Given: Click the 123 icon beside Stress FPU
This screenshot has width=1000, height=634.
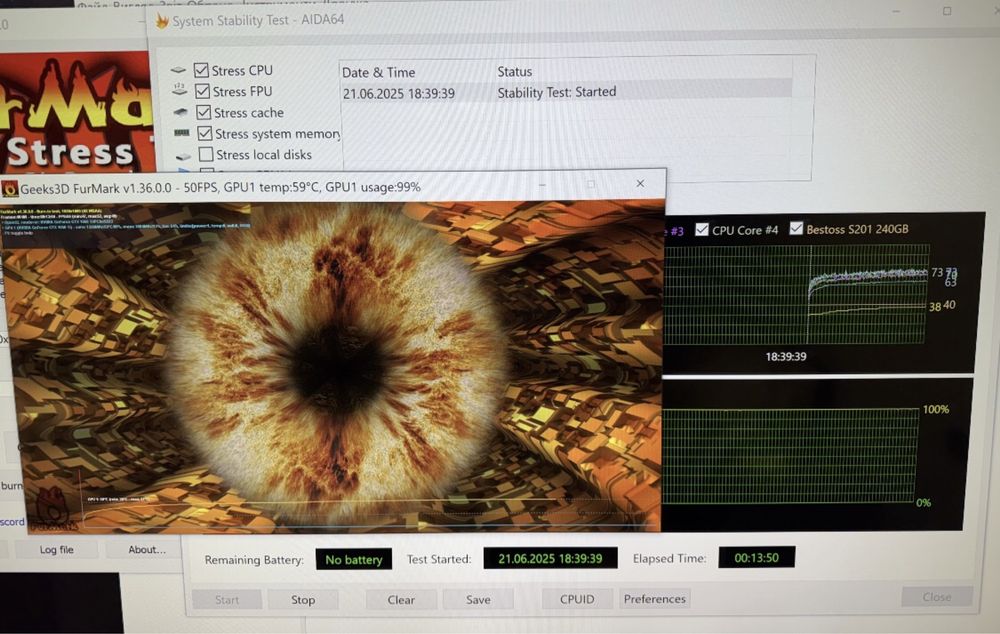Looking at the screenshot, I should (180, 91).
